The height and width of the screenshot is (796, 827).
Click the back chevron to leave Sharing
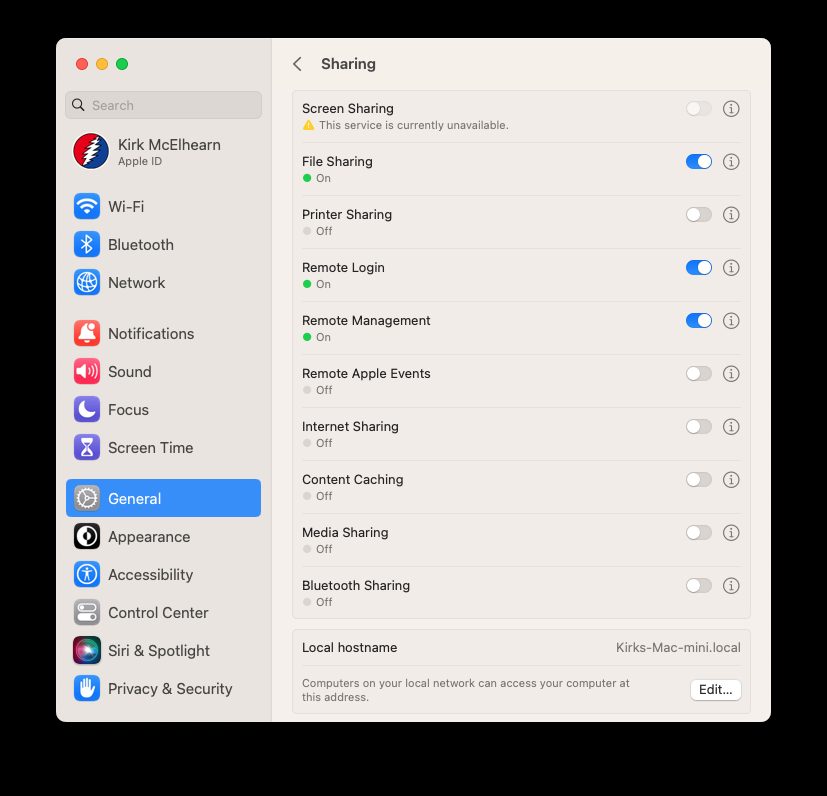297,63
